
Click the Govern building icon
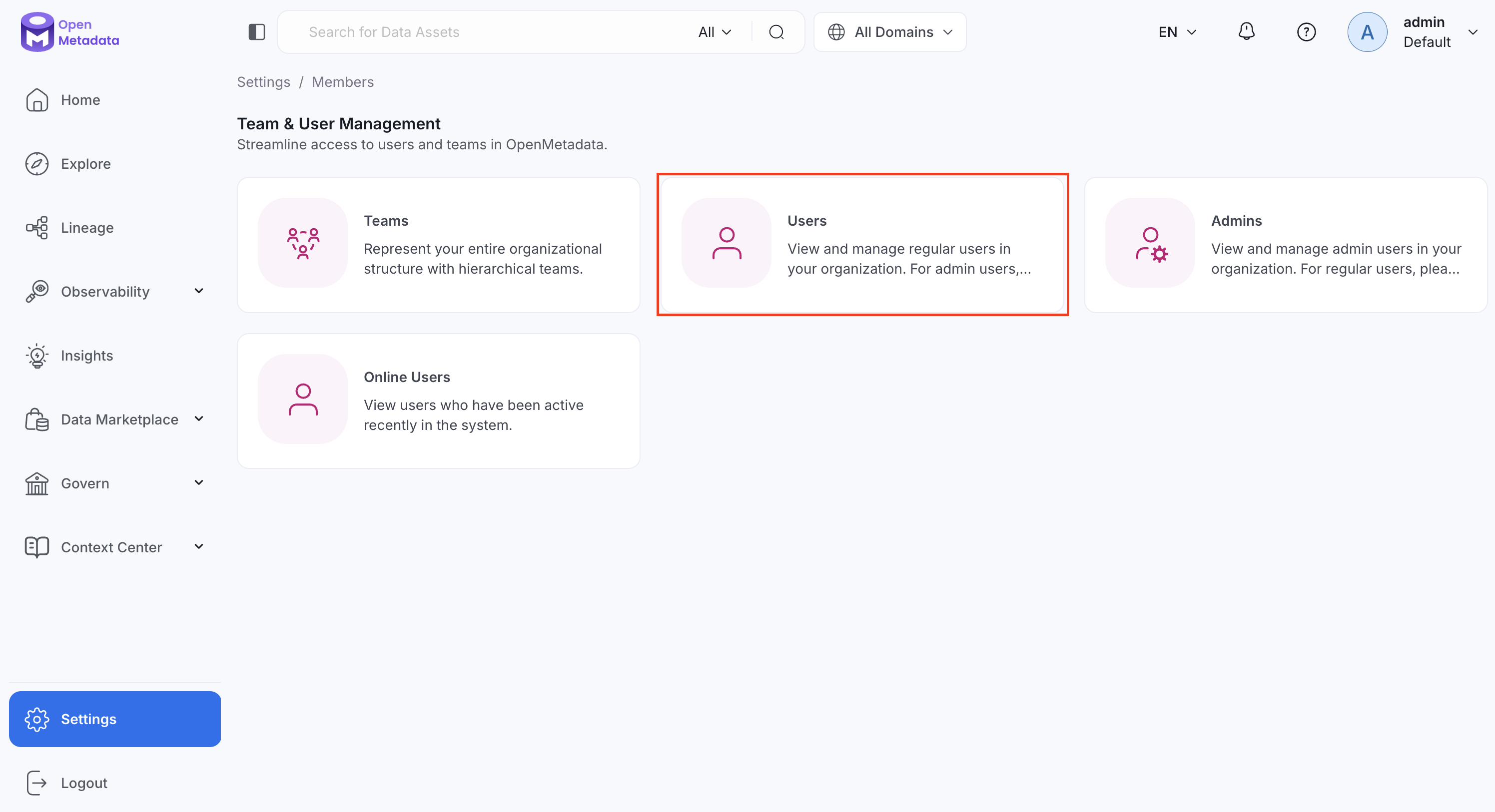pyautogui.click(x=36, y=483)
